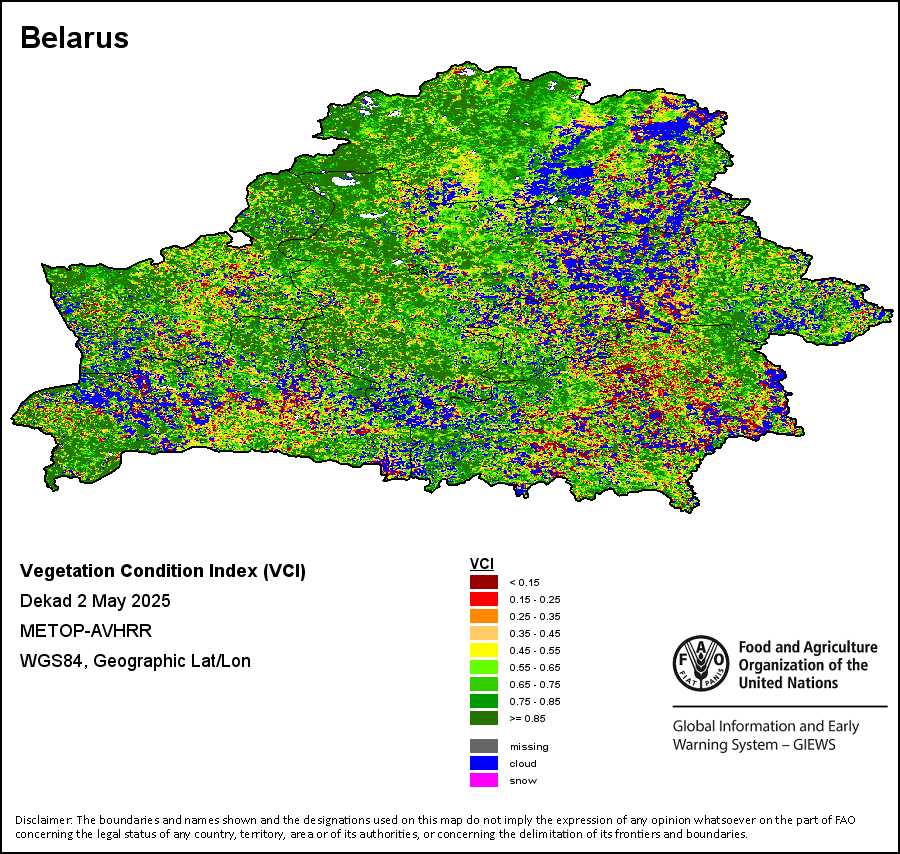Click the Vegetation Condition Index (VCI) heading
This screenshot has height=854, width=900.
pos(162,571)
